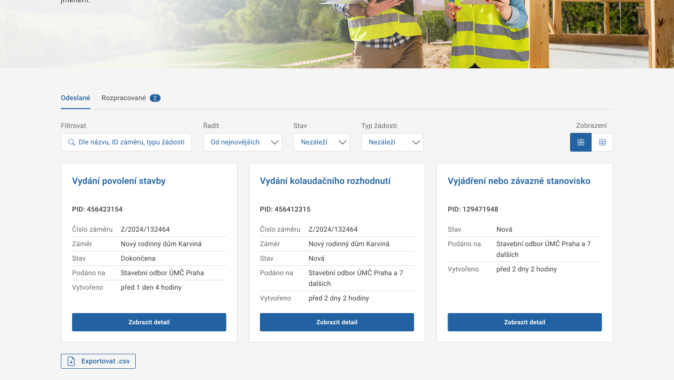674x380 pixels.
Task: Open the Řadit sorting dropdown
Action: coord(242,142)
